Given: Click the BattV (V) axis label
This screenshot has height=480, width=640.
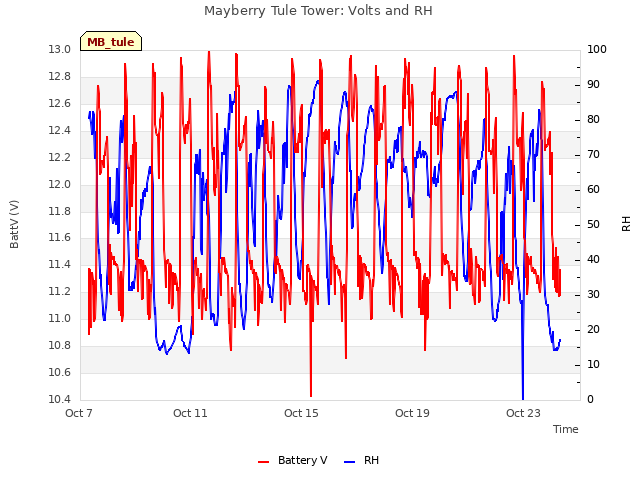Looking at the screenshot, I should tap(14, 224).
